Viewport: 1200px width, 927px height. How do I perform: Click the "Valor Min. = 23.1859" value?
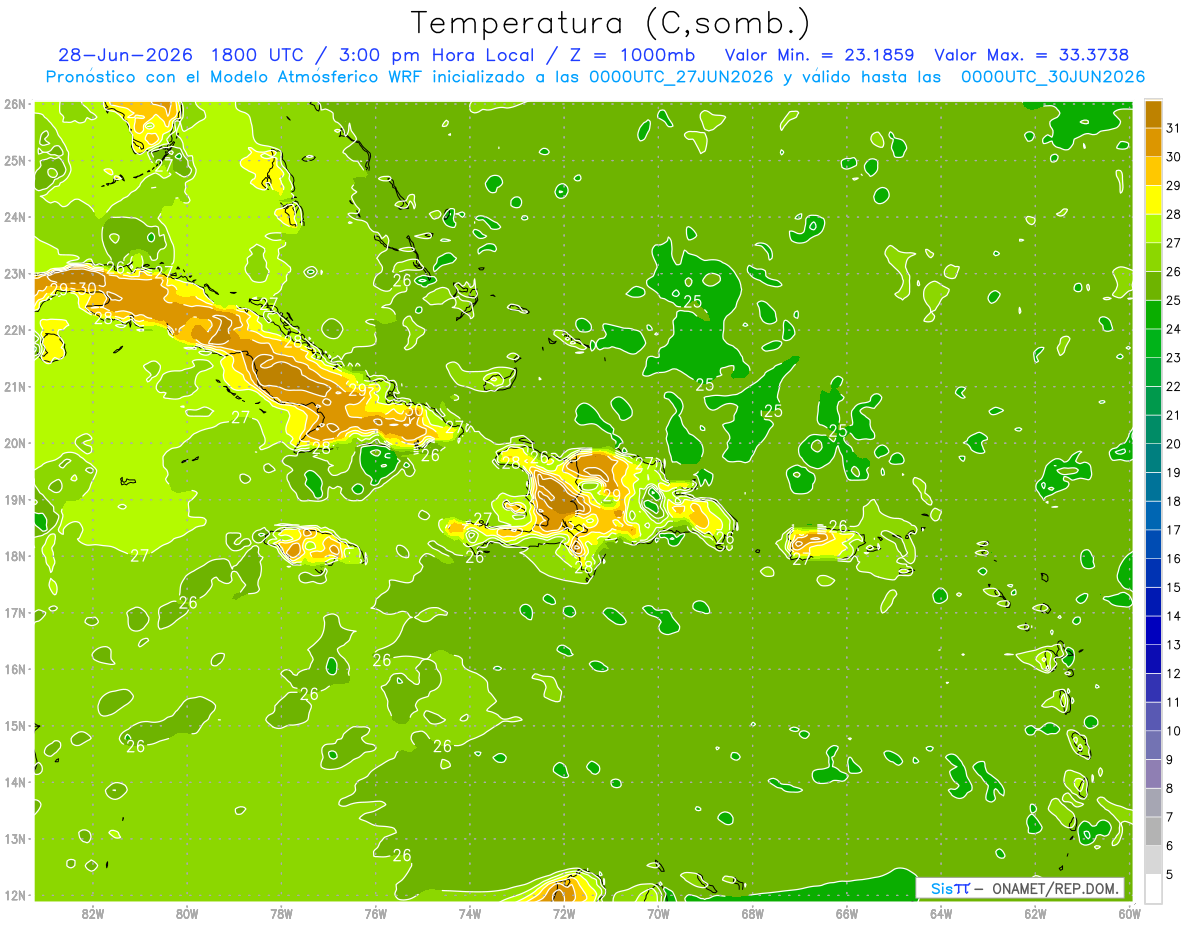click(819, 55)
